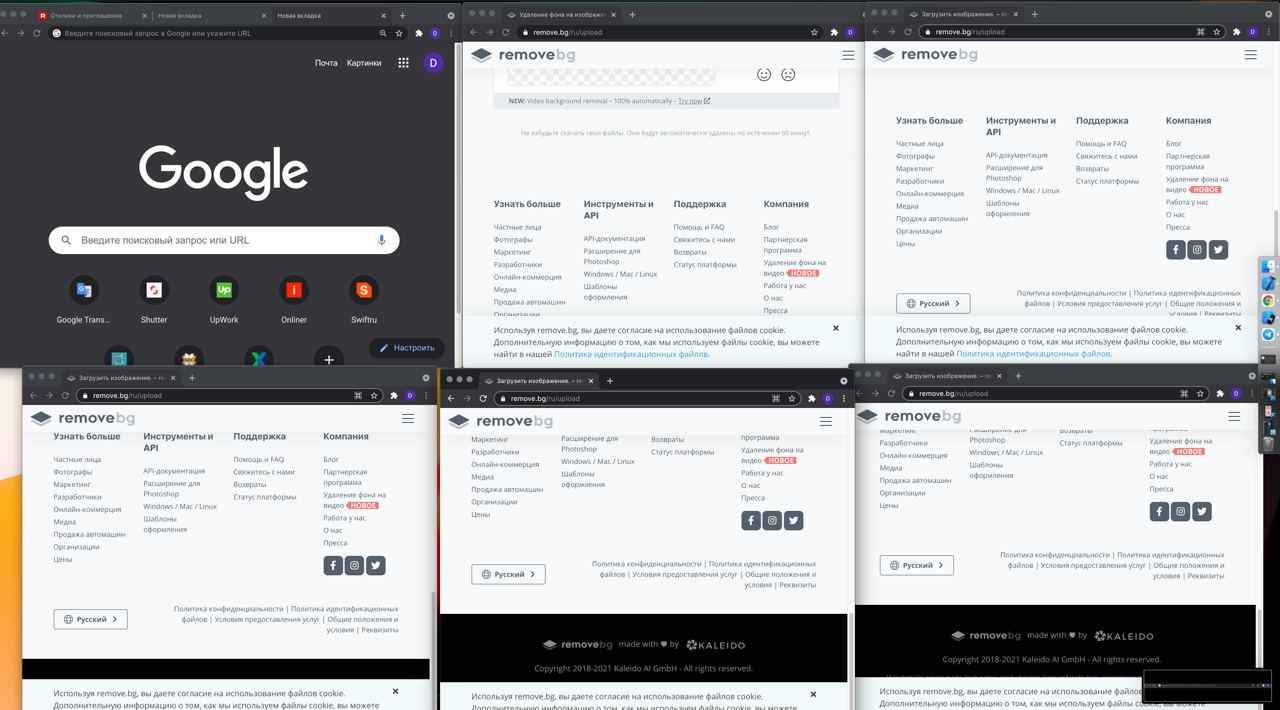Open the hamburger menu in the bottom-right remove.bg window

[1234, 416]
